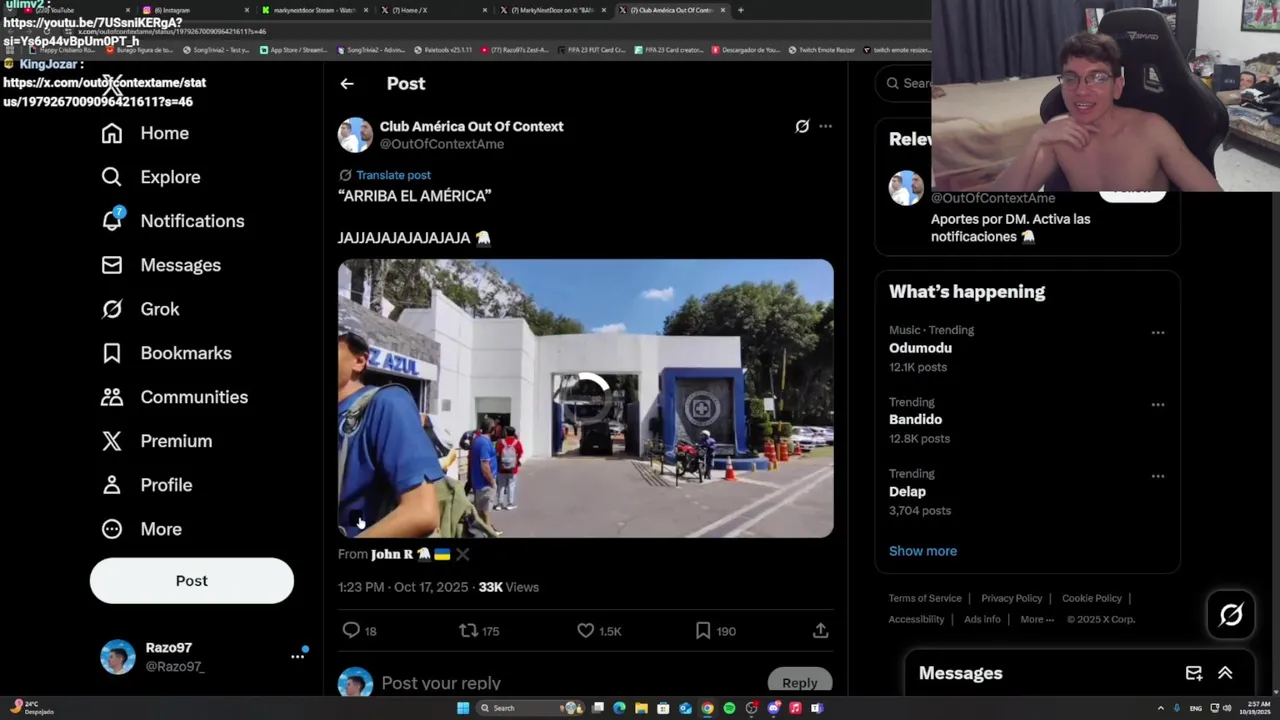
Task: Click the white Post button
Action: coord(192,581)
